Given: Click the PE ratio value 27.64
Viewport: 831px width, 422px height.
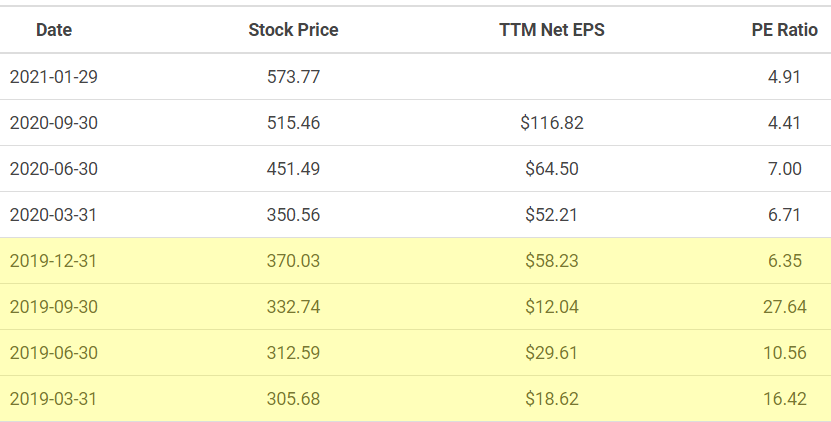Looking at the screenshot, I should point(784,307).
